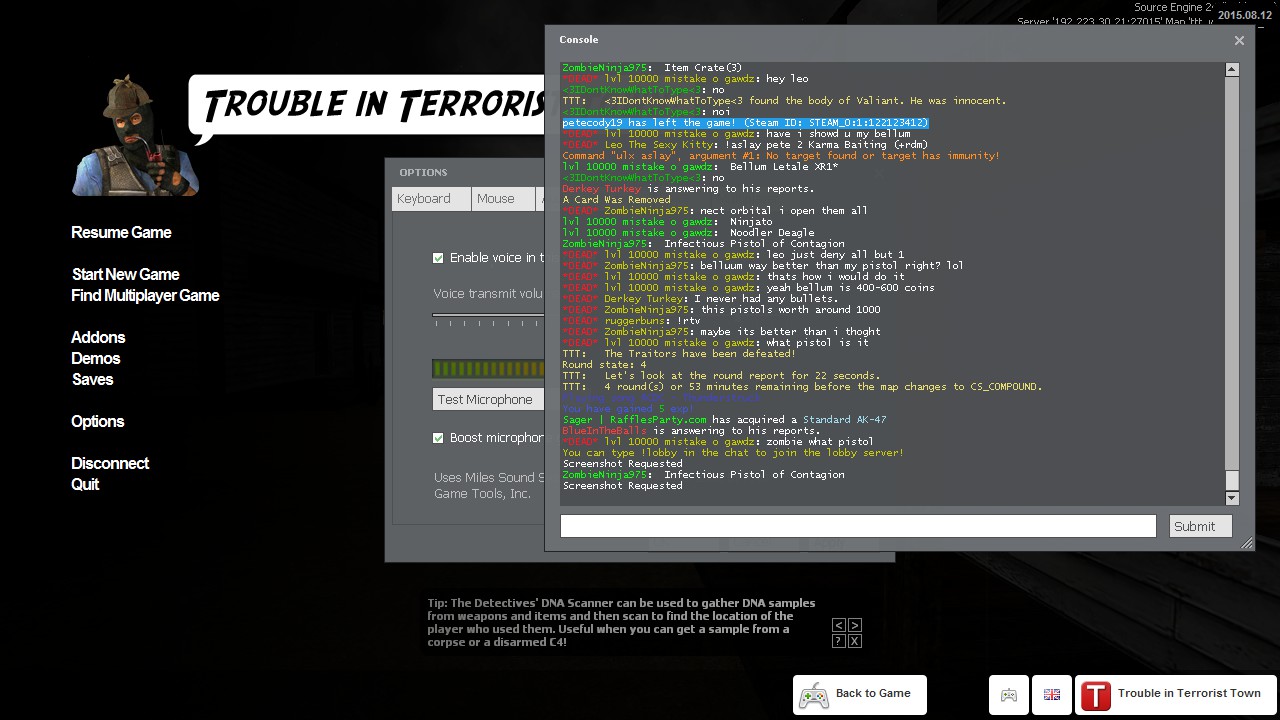Dismiss the tip with the X icon
Screen dimensions: 1280x720
point(854,641)
